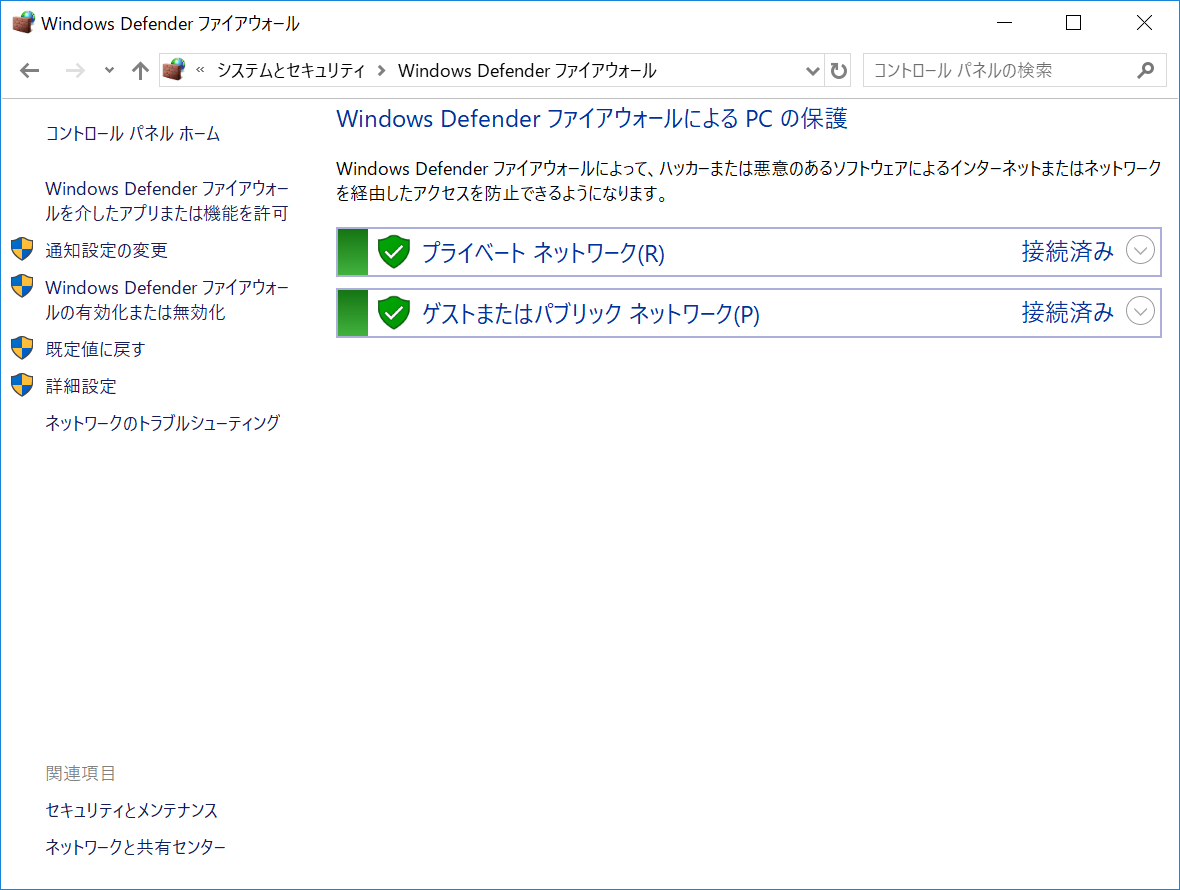
Task: Click the firewall icon in the address bar
Action: [x=175, y=70]
